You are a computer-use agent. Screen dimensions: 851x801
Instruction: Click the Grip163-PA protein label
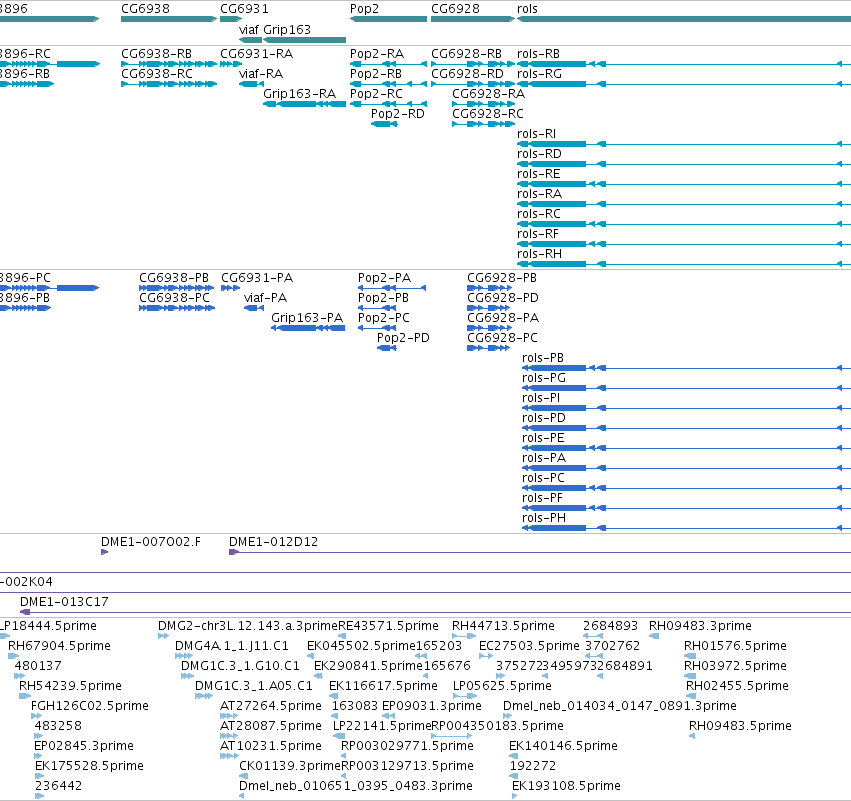point(307,318)
